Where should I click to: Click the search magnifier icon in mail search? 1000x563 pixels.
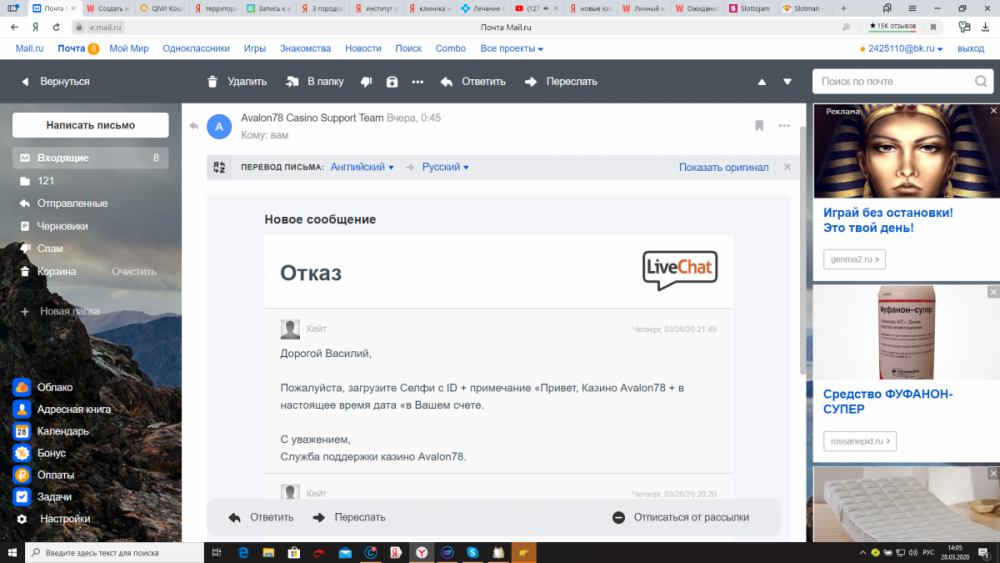(982, 82)
